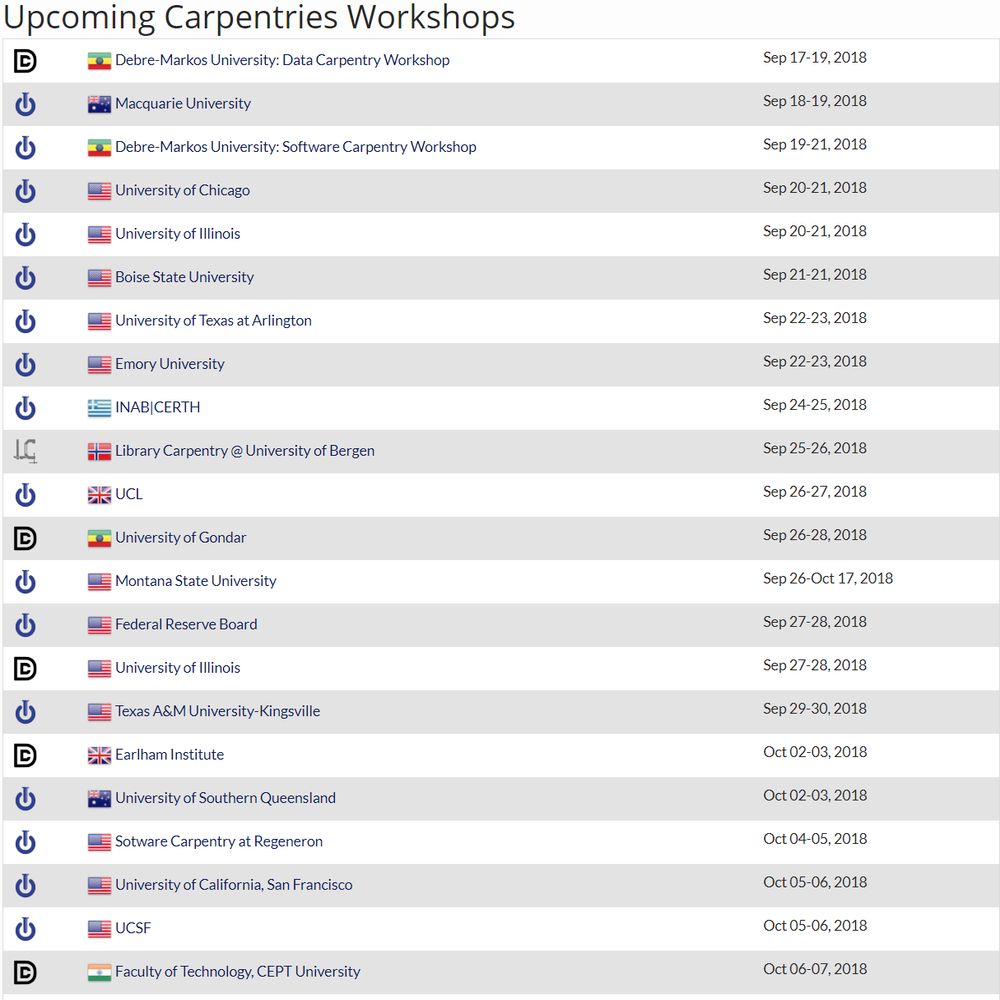Open Debre-Markos University: Software Carpentry Workshop link

[296, 147]
